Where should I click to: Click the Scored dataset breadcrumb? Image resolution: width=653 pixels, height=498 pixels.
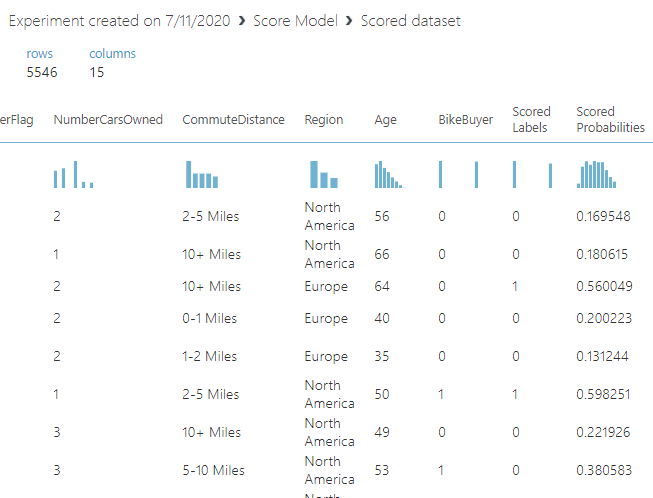click(410, 21)
